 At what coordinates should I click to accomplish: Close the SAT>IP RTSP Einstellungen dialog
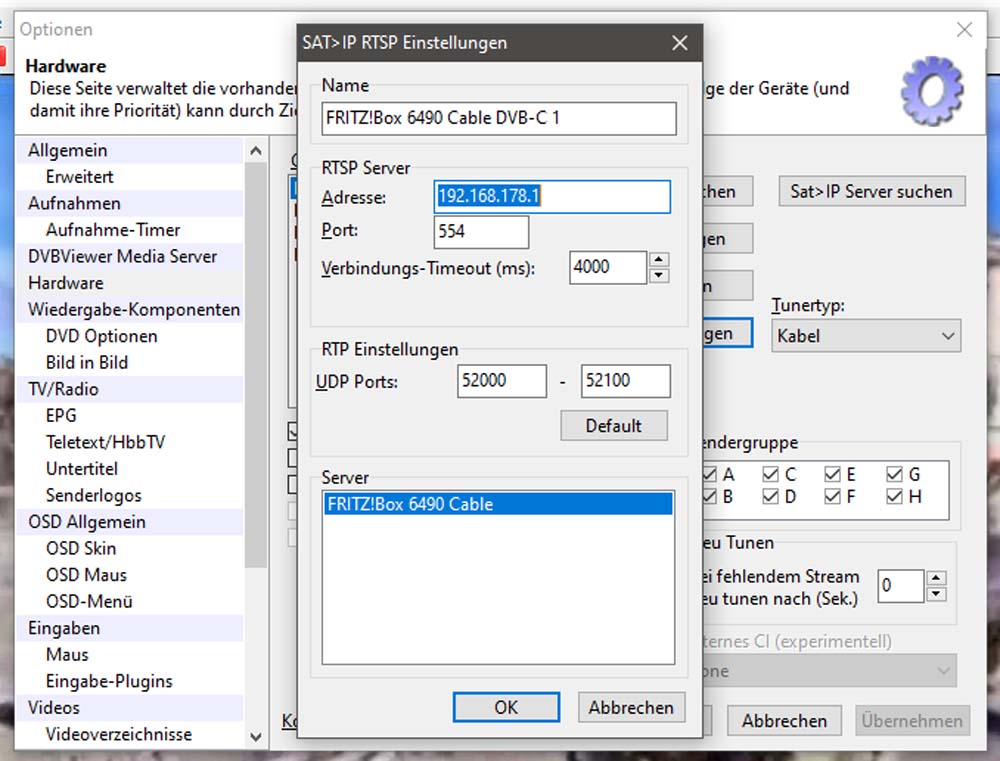[x=679, y=43]
